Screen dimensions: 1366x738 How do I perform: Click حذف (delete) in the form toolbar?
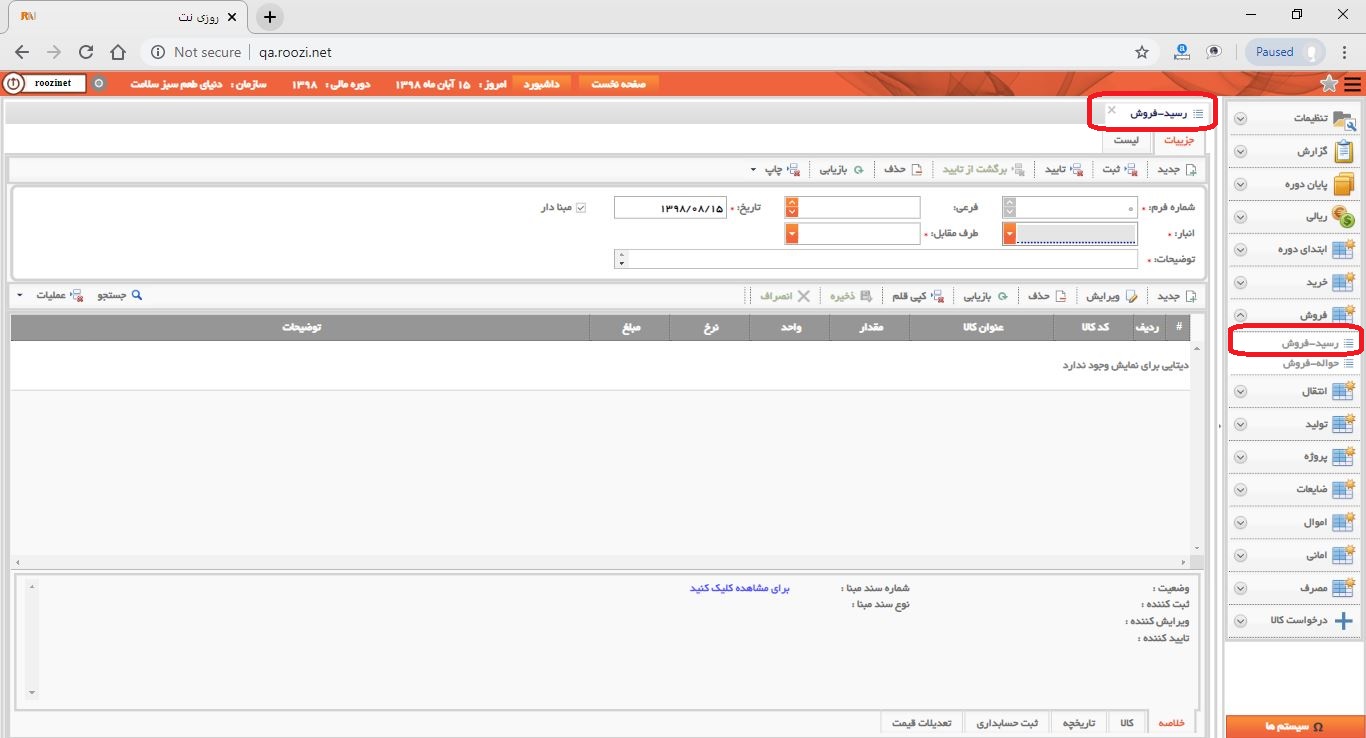tap(903, 169)
